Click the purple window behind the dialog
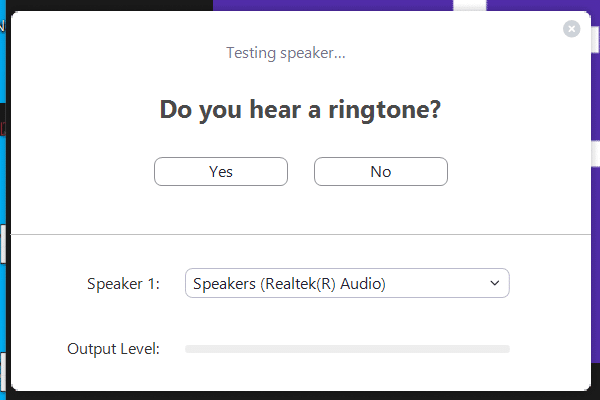Screen dimensions: 600x400 (350, 5)
